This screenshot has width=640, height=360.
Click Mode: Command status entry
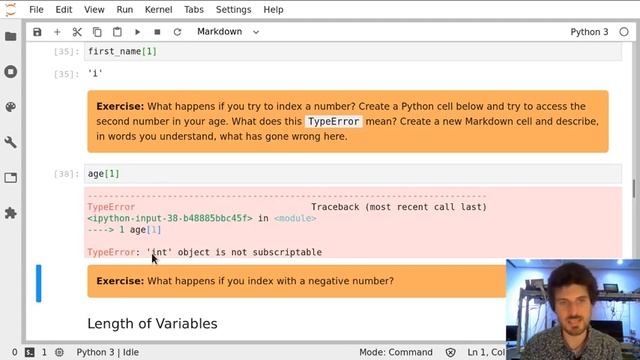[396, 352]
